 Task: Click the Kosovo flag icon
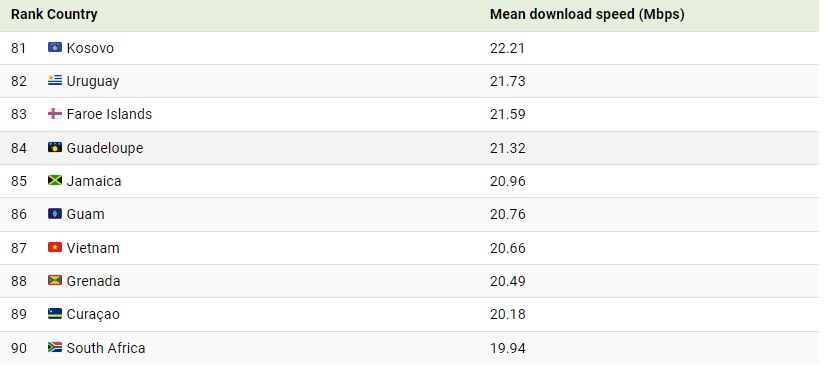click(x=55, y=47)
